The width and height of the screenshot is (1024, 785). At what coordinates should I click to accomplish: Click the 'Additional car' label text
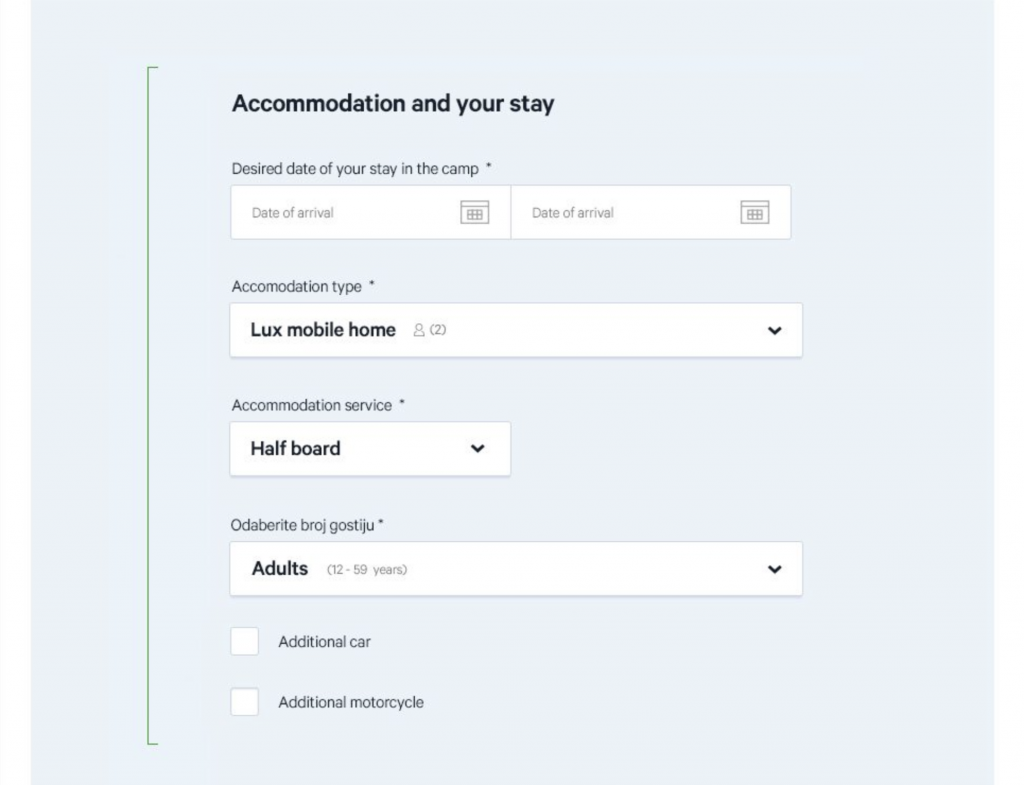pos(324,642)
